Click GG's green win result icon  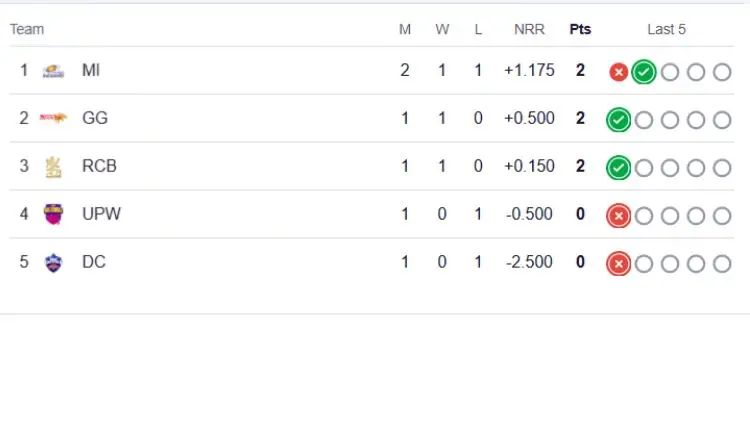pos(619,120)
